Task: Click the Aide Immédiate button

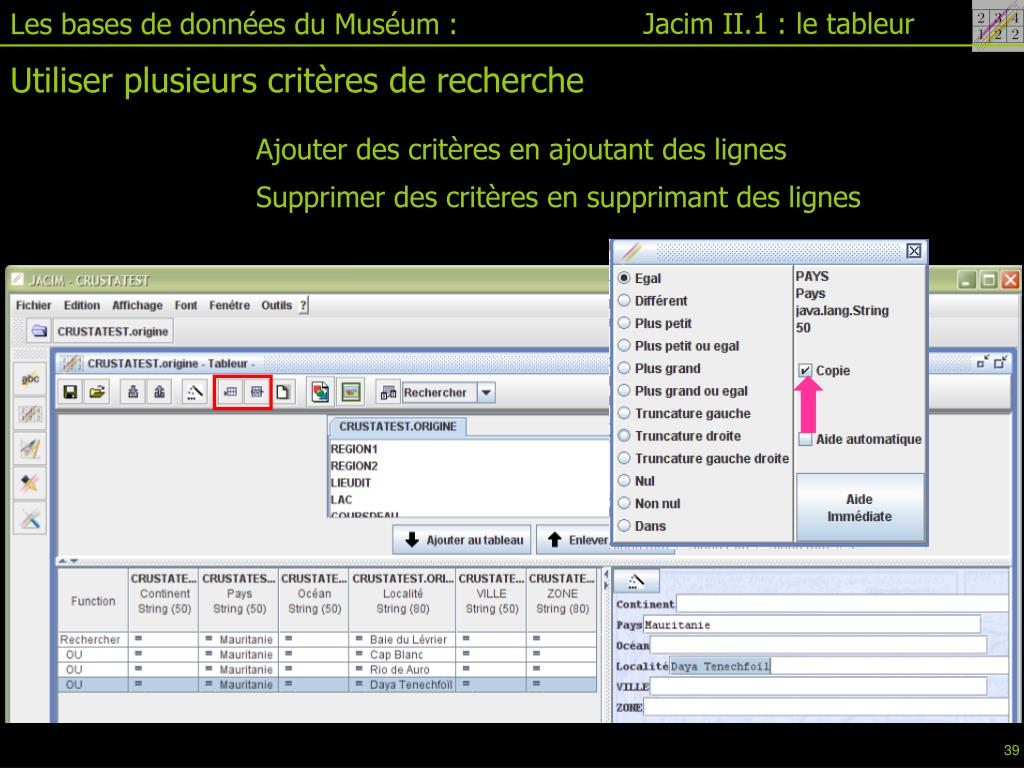Action: coord(859,507)
